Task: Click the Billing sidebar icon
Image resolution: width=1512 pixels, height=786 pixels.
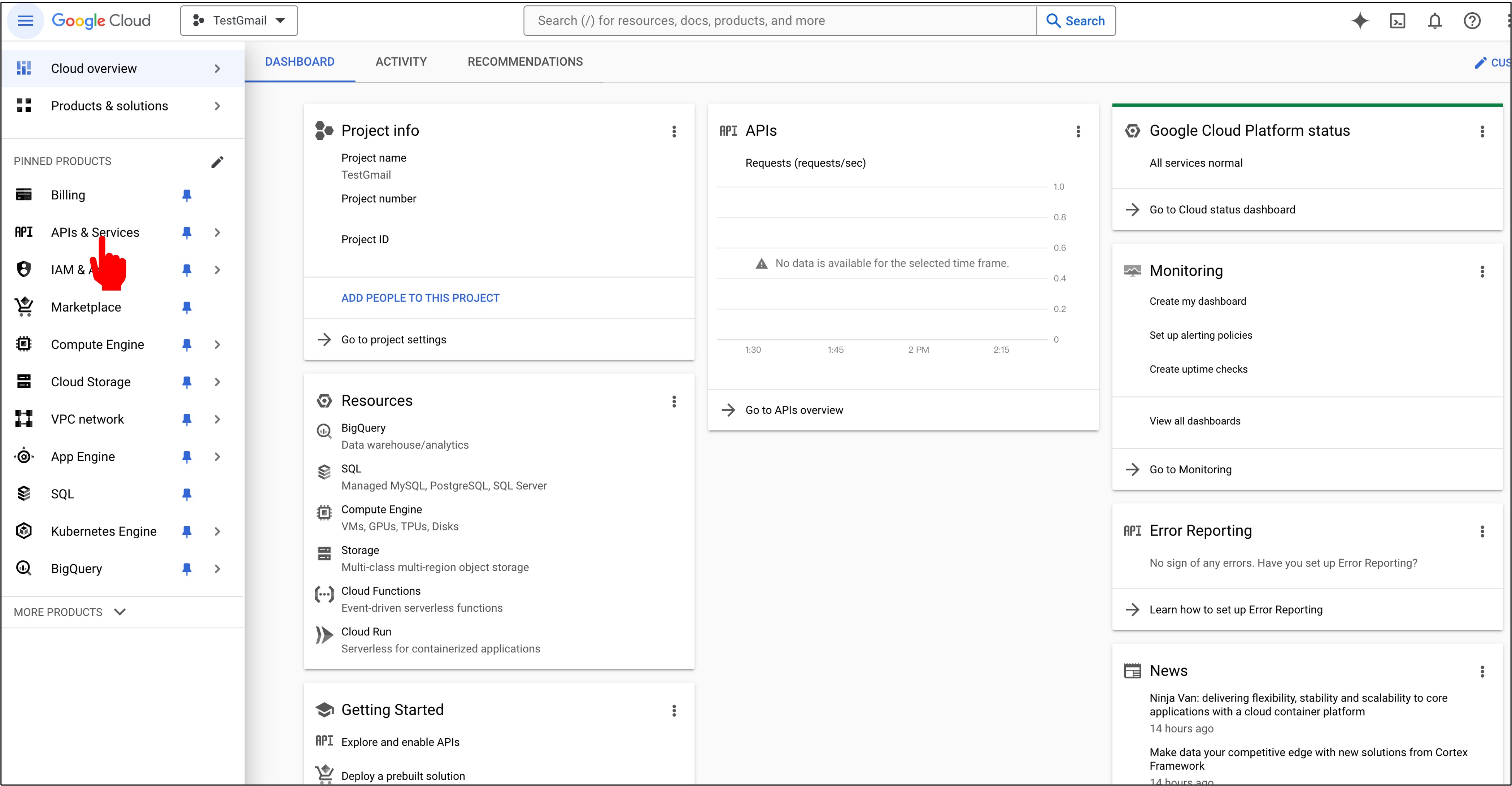Action: click(23, 195)
